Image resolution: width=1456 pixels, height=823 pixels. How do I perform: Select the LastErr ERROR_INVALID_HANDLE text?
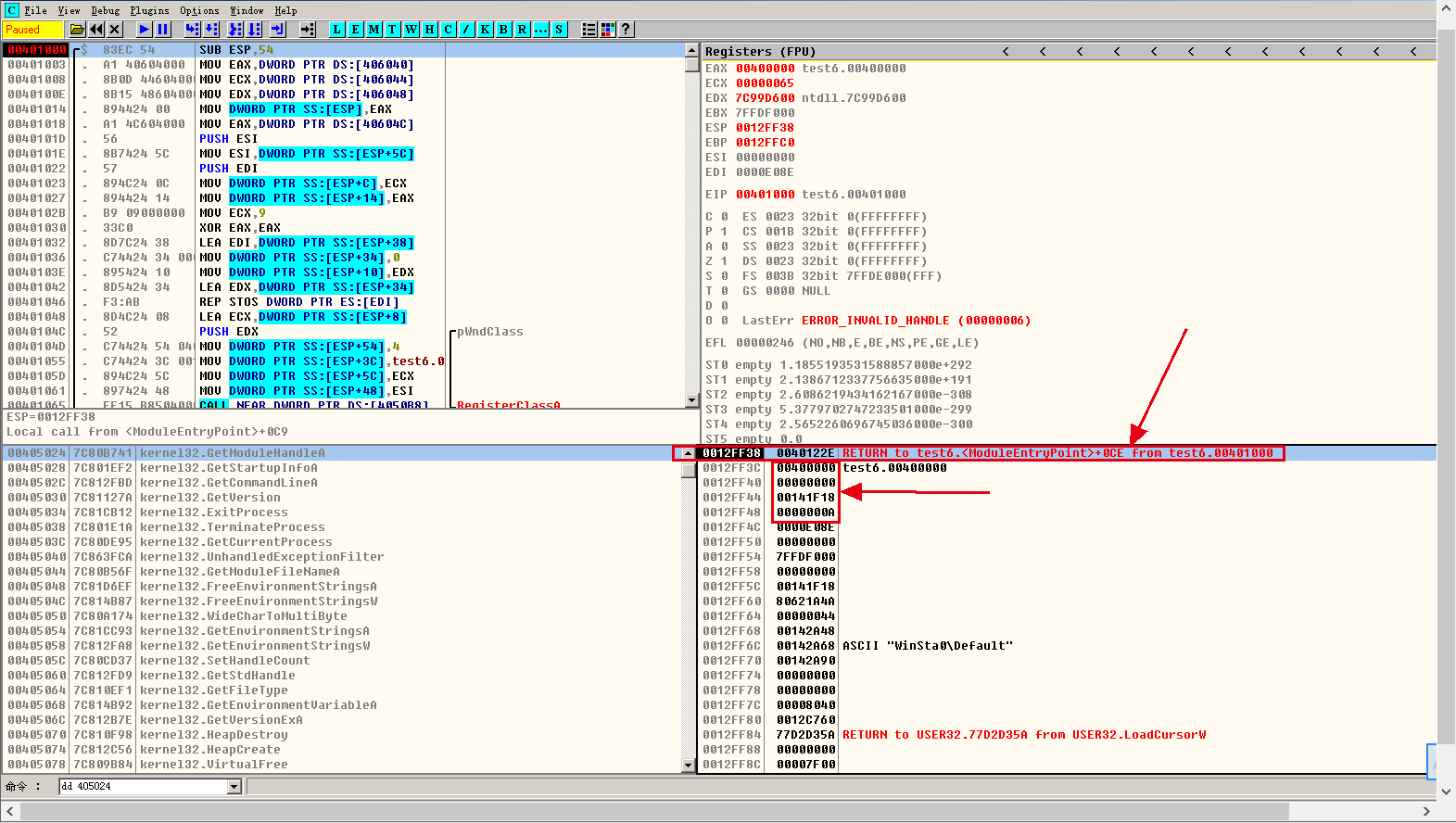pos(916,321)
